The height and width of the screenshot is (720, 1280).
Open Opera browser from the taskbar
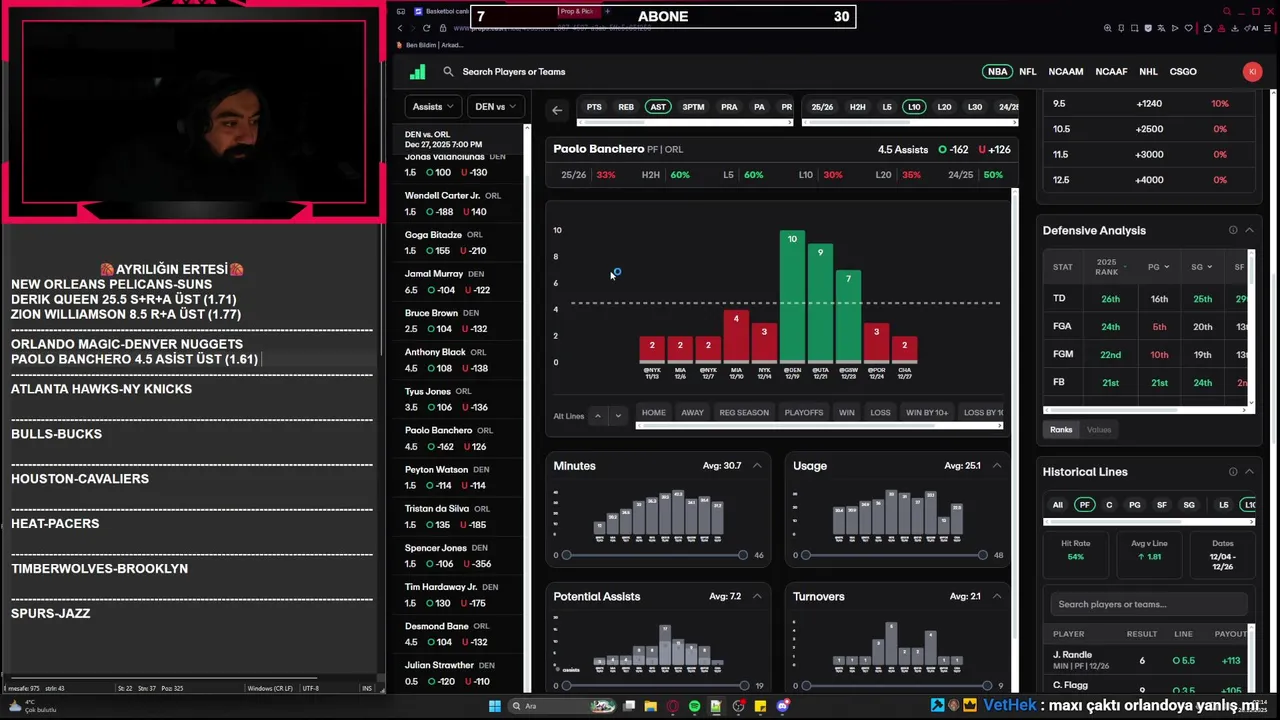672,706
